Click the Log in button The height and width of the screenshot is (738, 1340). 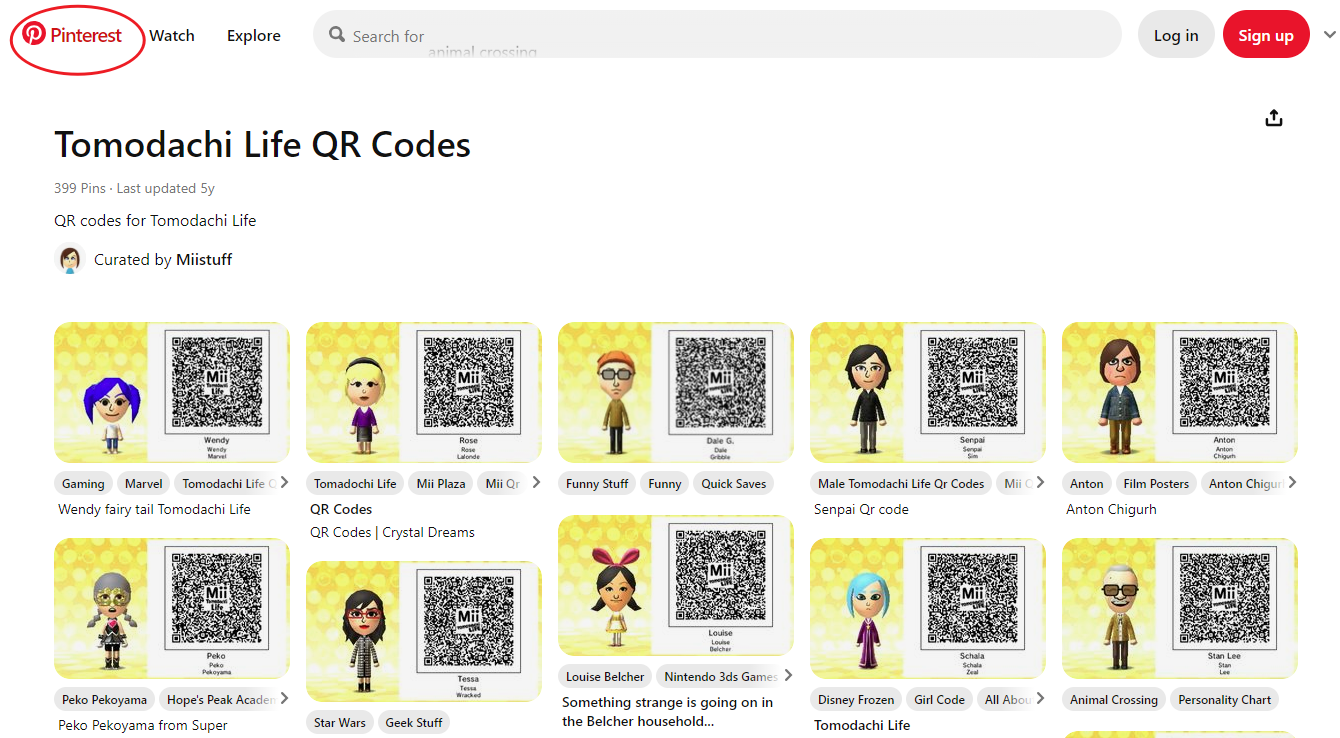pyautogui.click(x=1176, y=35)
